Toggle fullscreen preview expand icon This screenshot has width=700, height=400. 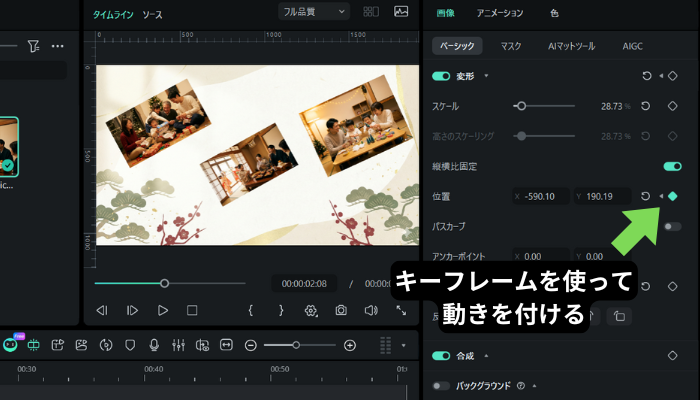tap(401, 310)
